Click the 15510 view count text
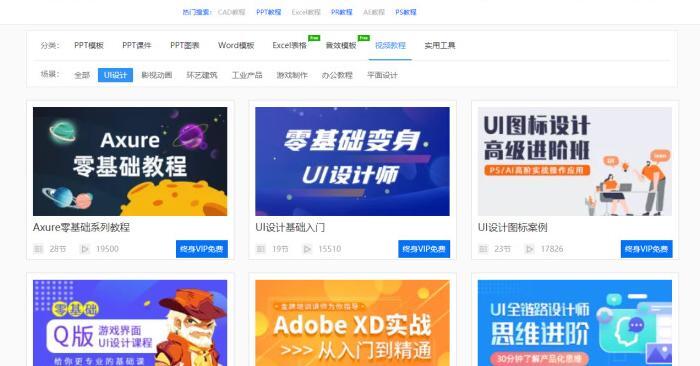Screen dimensions: 700x366 click(x=329, y=249)
